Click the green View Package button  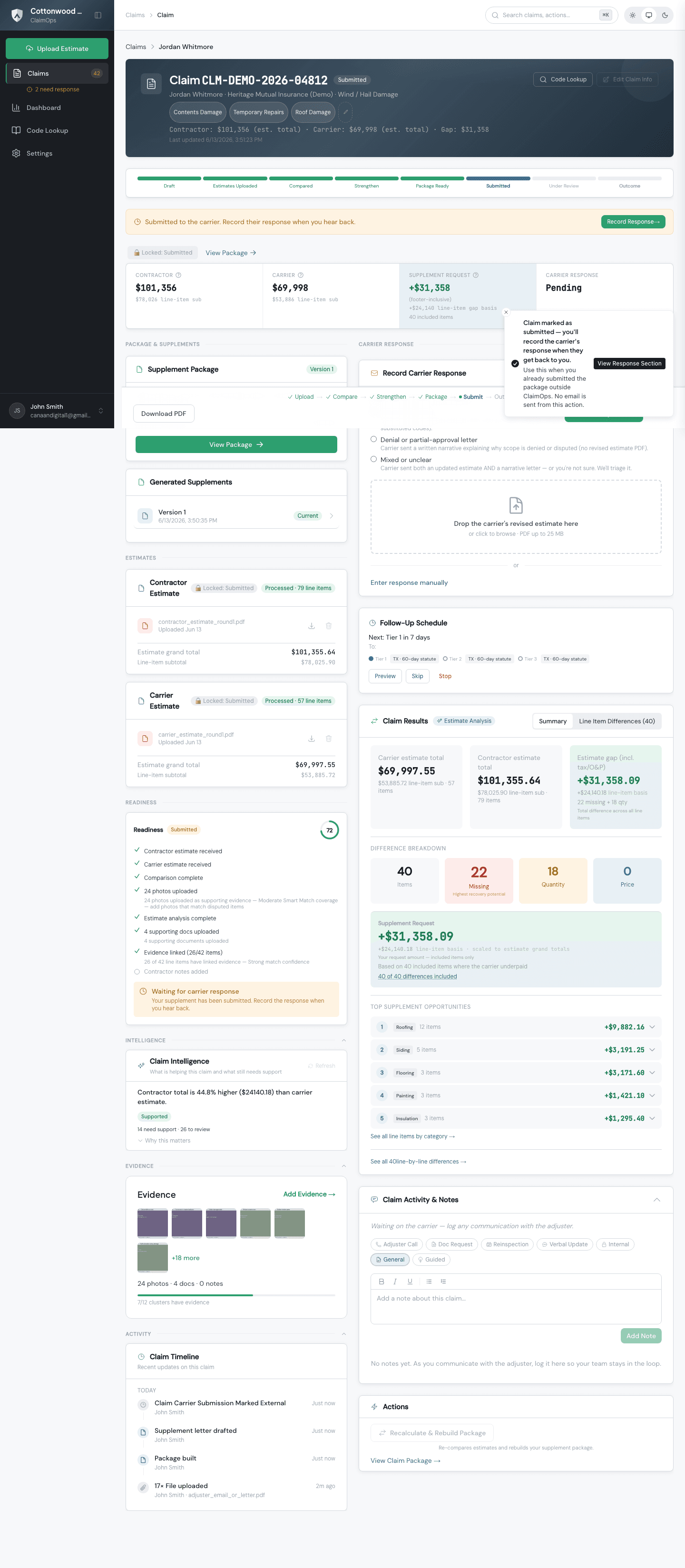tap(236, 444)
